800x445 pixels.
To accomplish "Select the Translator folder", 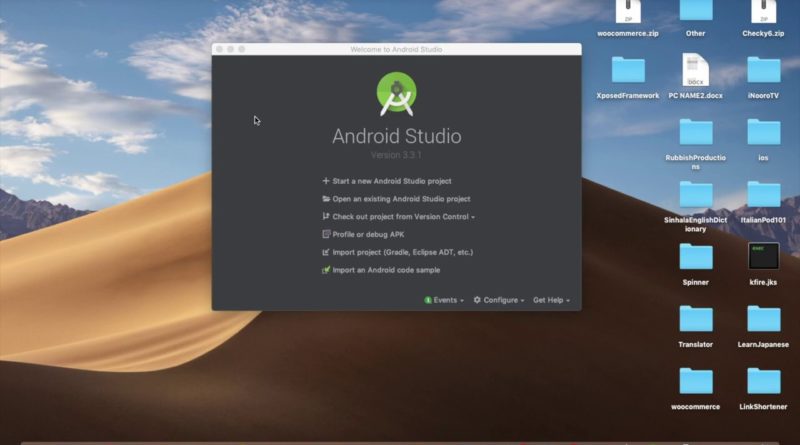I will pos(695,327).
